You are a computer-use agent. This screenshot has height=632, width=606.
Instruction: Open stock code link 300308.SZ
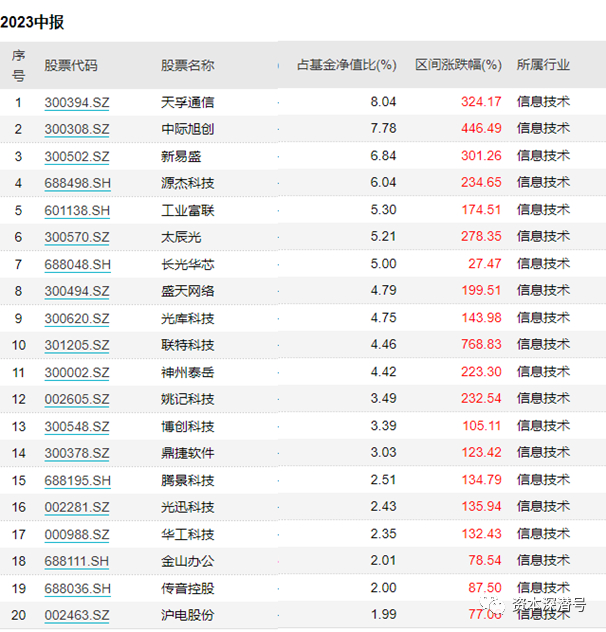tap(77, 129)
